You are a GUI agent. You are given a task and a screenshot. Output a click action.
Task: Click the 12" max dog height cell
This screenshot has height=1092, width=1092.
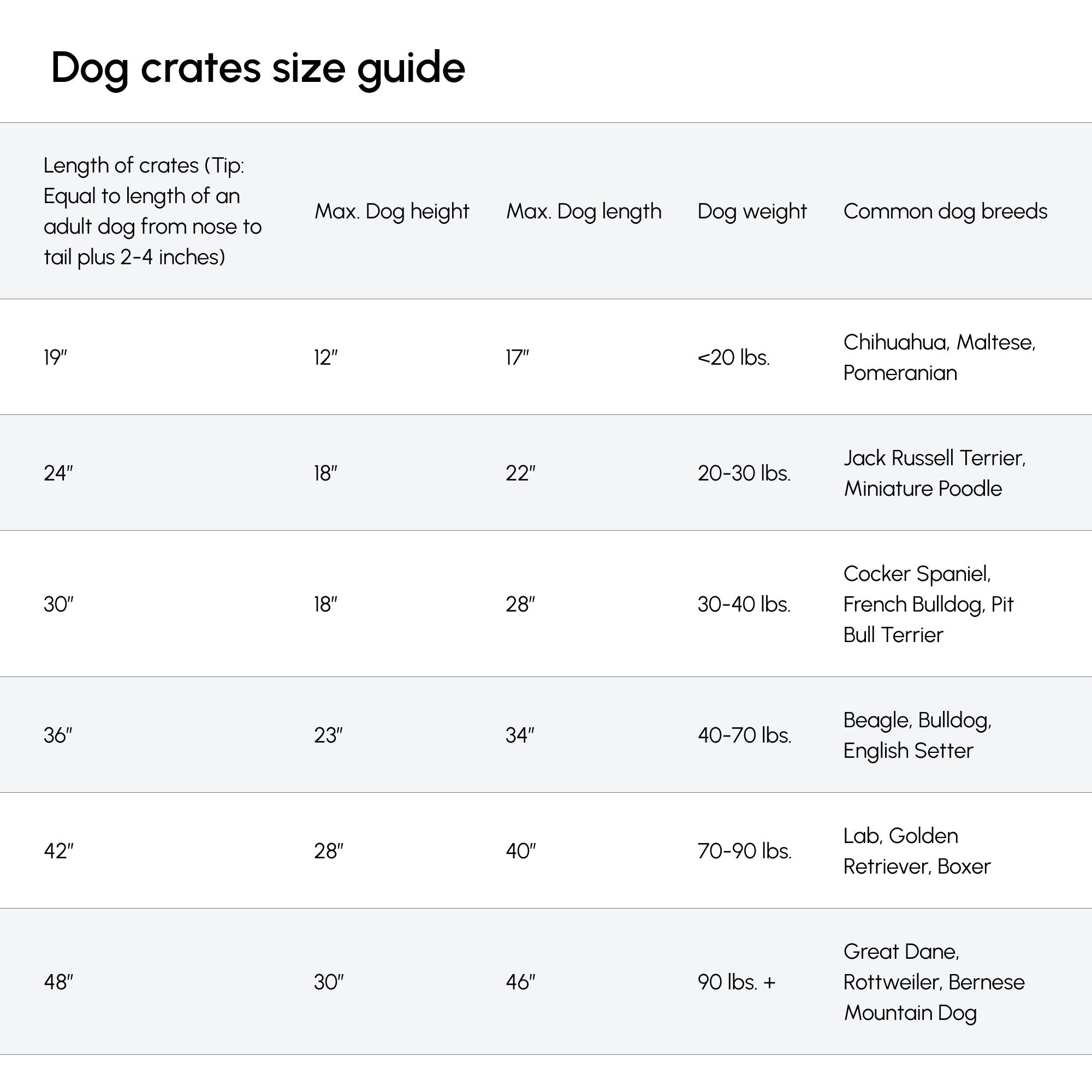pyautogui.click(x=325, y=357)
